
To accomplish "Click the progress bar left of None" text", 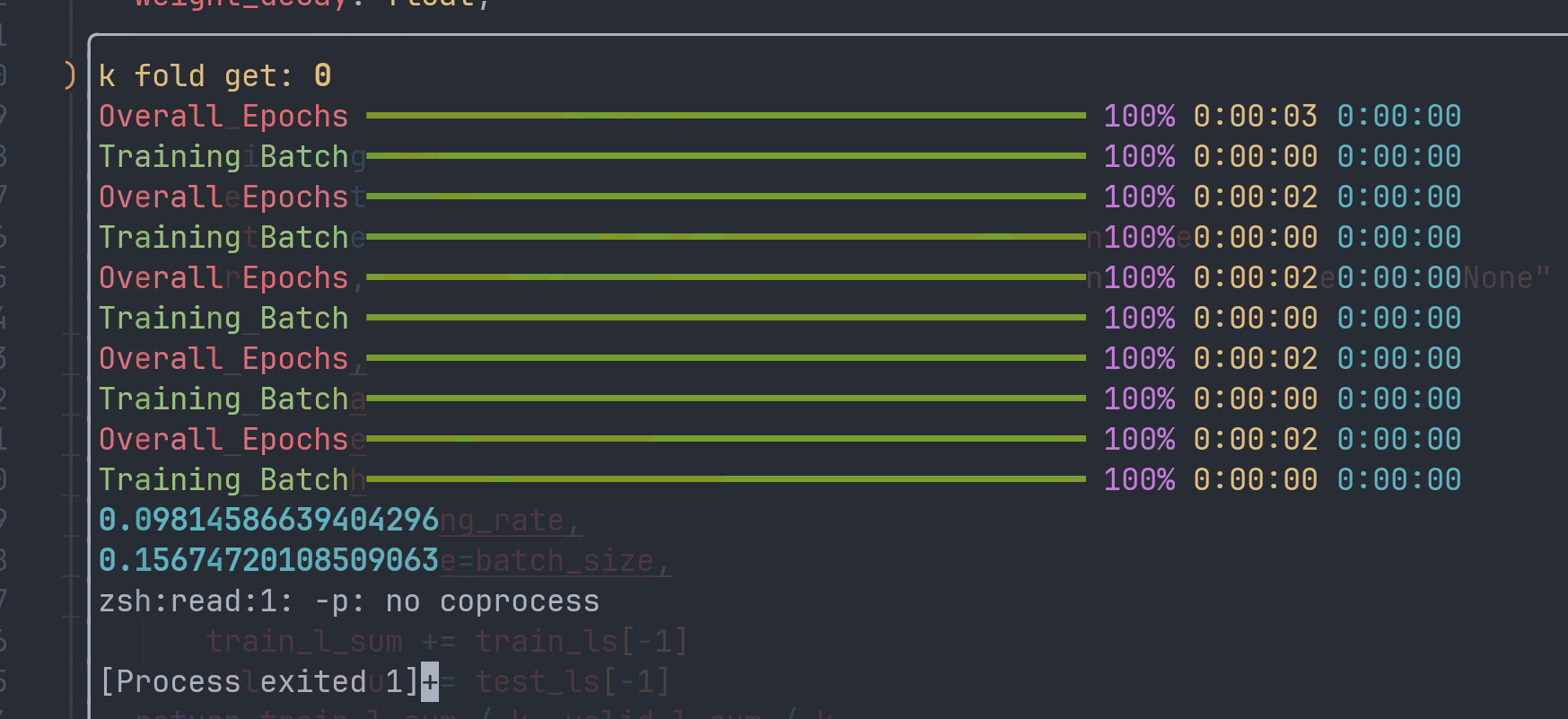I will pos(725,277).
